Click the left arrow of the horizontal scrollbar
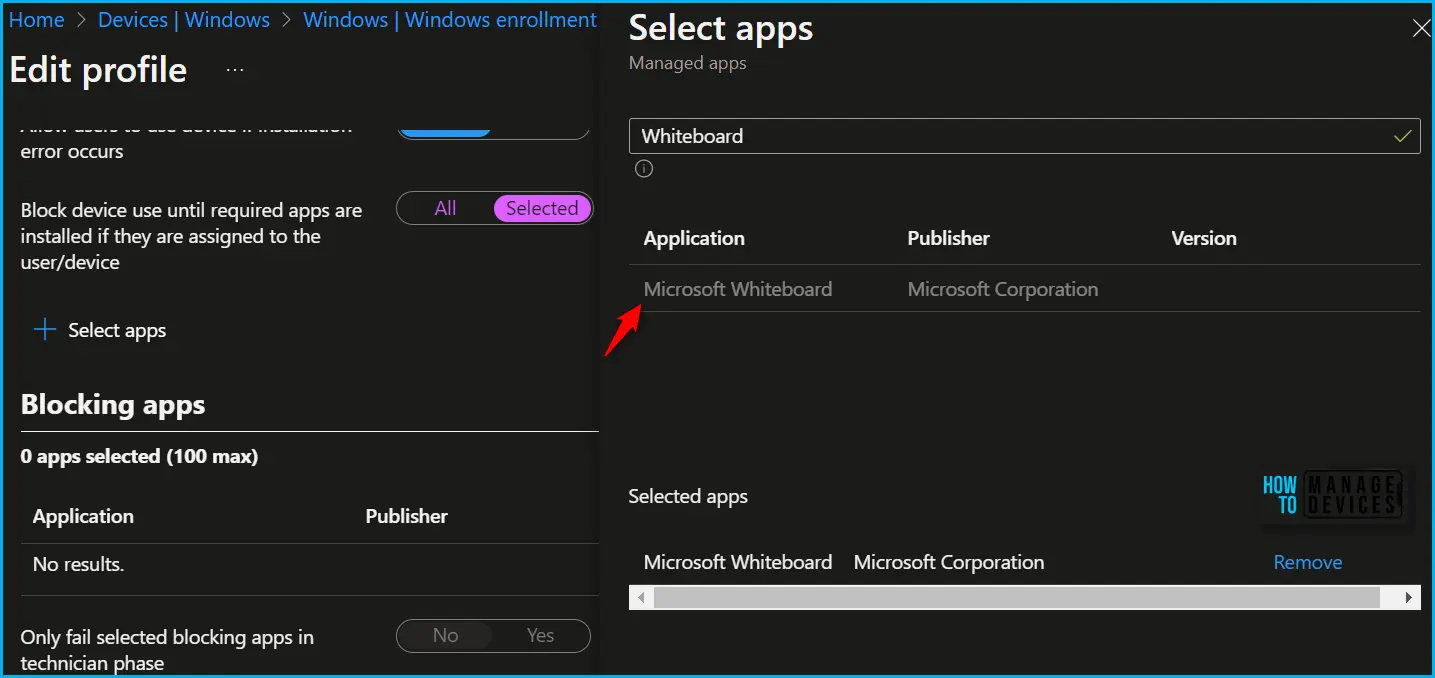The width and height of the screenshot is (1435, 678). pos(641,597)
